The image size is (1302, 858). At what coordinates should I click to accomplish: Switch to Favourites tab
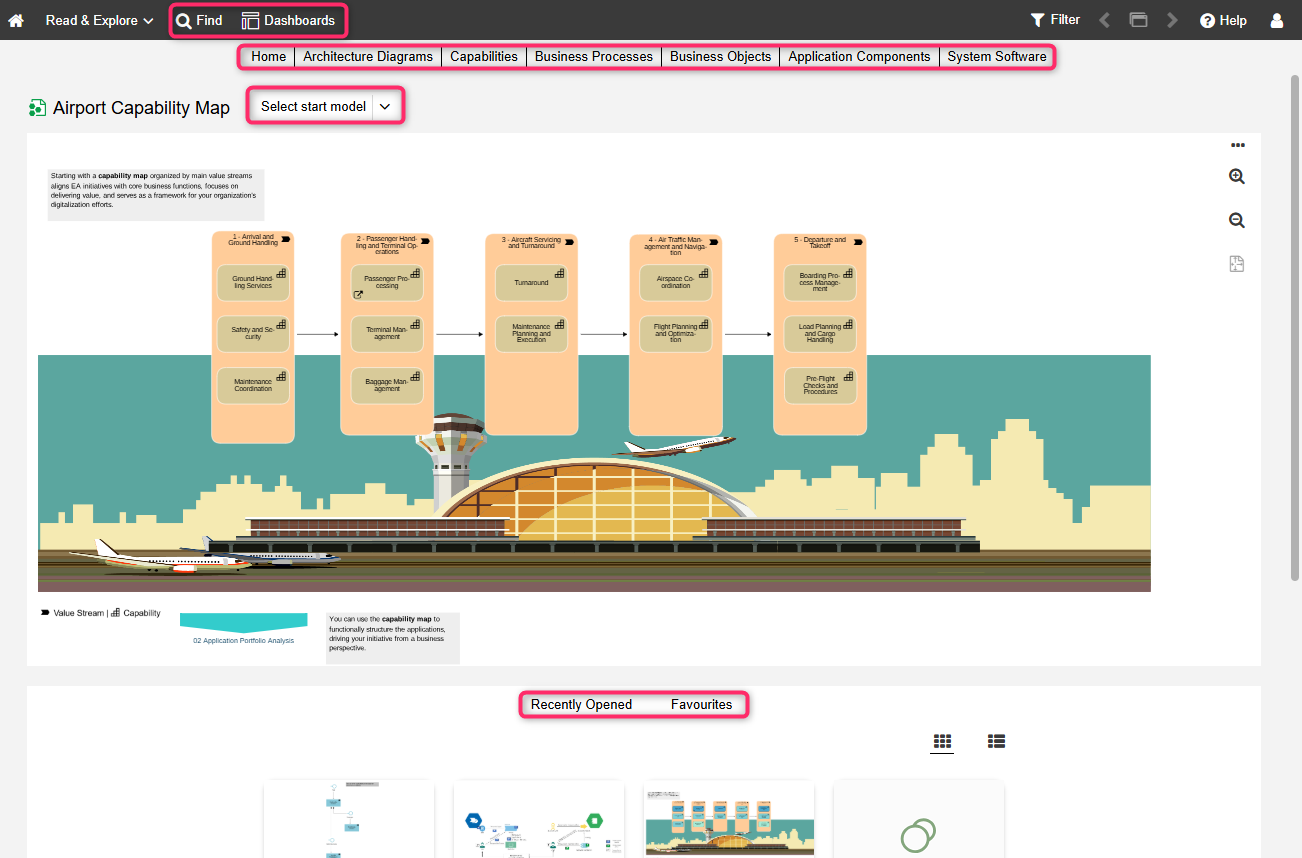click(x=701, y=705)
